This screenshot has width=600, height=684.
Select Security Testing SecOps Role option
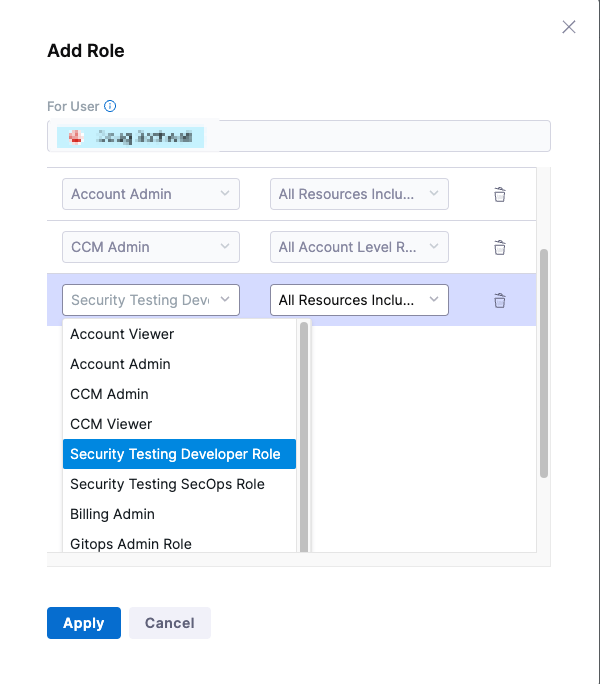[167, 484]
